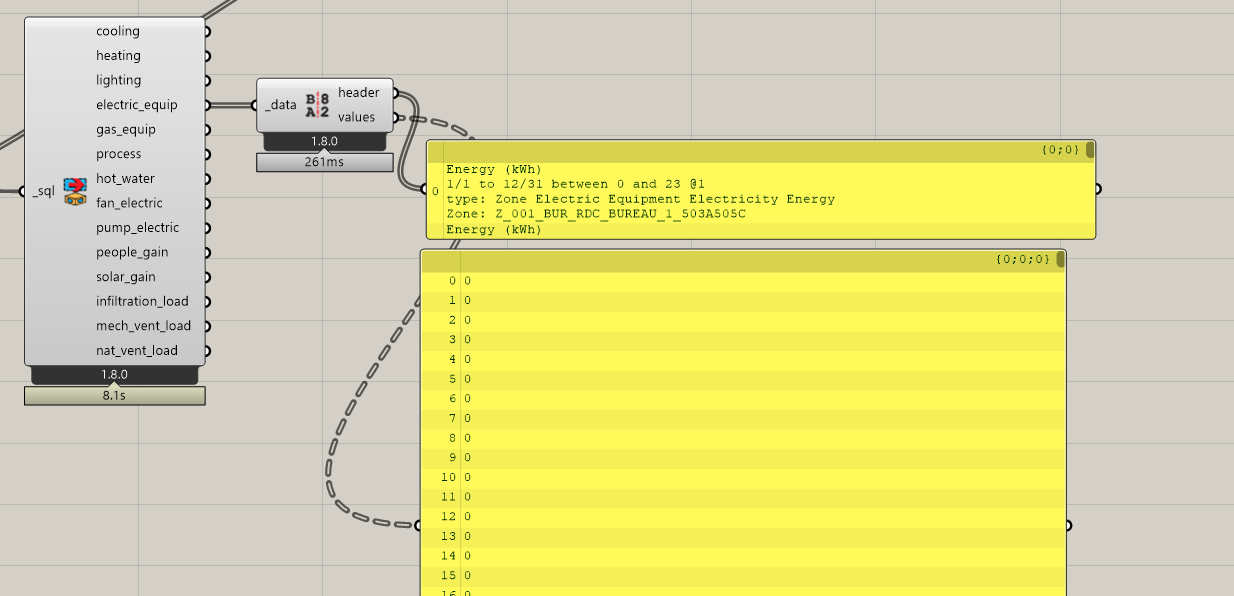This screenshot has height=596, width=1234.
Task: Select row 12 in the values panel
Action: (740, 517)
